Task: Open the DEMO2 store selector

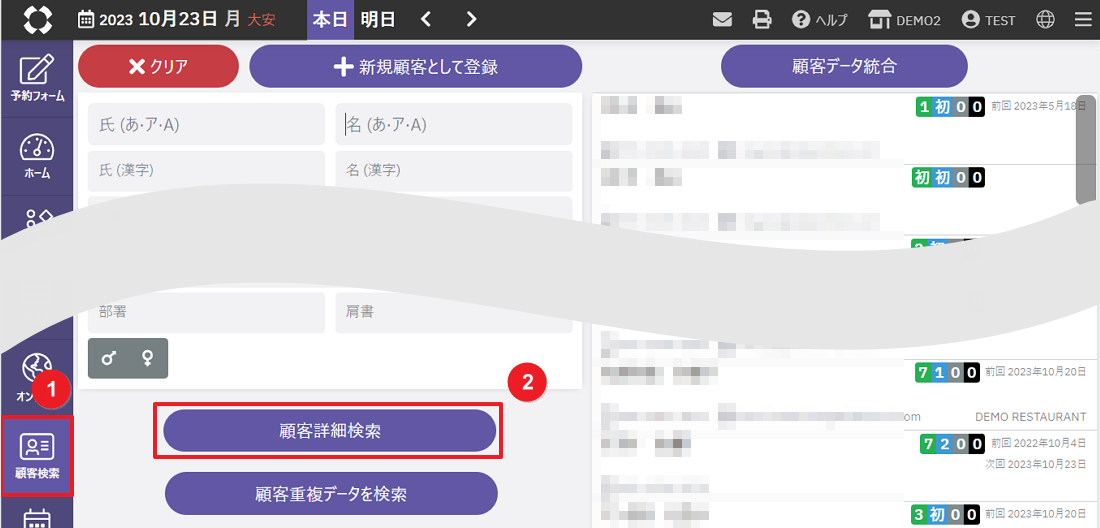Action: click(x=904, y=20)
